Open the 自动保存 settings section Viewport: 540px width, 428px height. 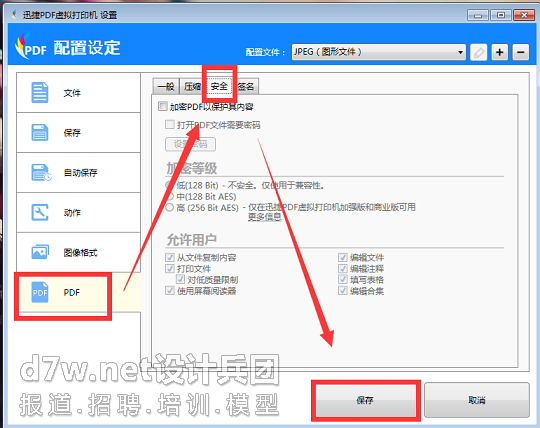tap(79, 173)
